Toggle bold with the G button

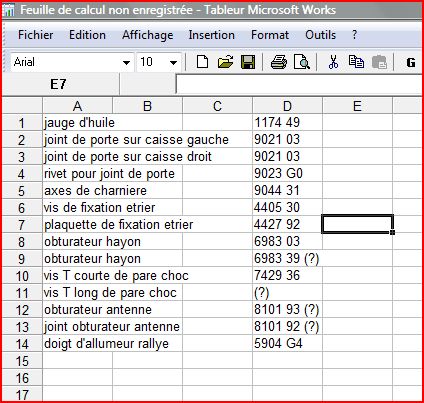(x=411, y=62)
